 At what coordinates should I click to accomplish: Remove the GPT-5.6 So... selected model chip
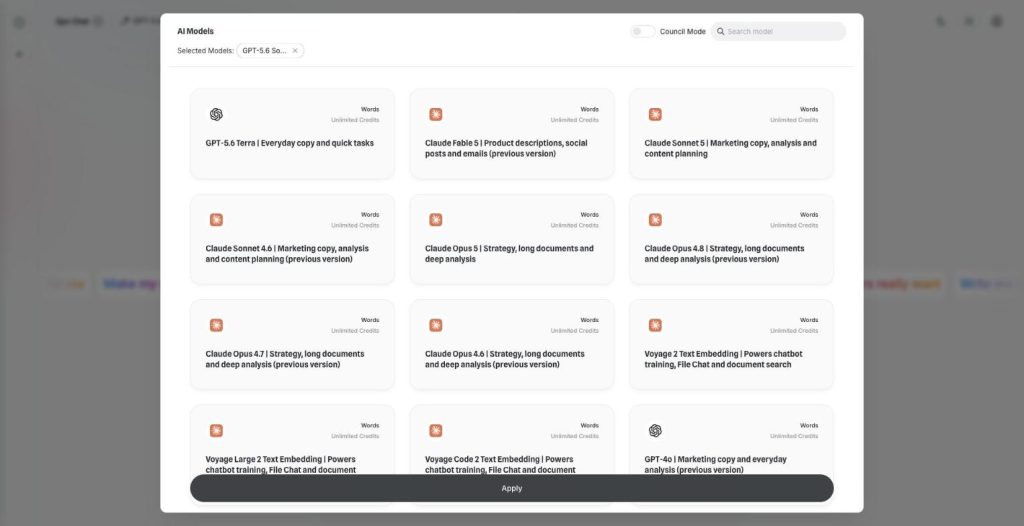(x=295, y=50)
